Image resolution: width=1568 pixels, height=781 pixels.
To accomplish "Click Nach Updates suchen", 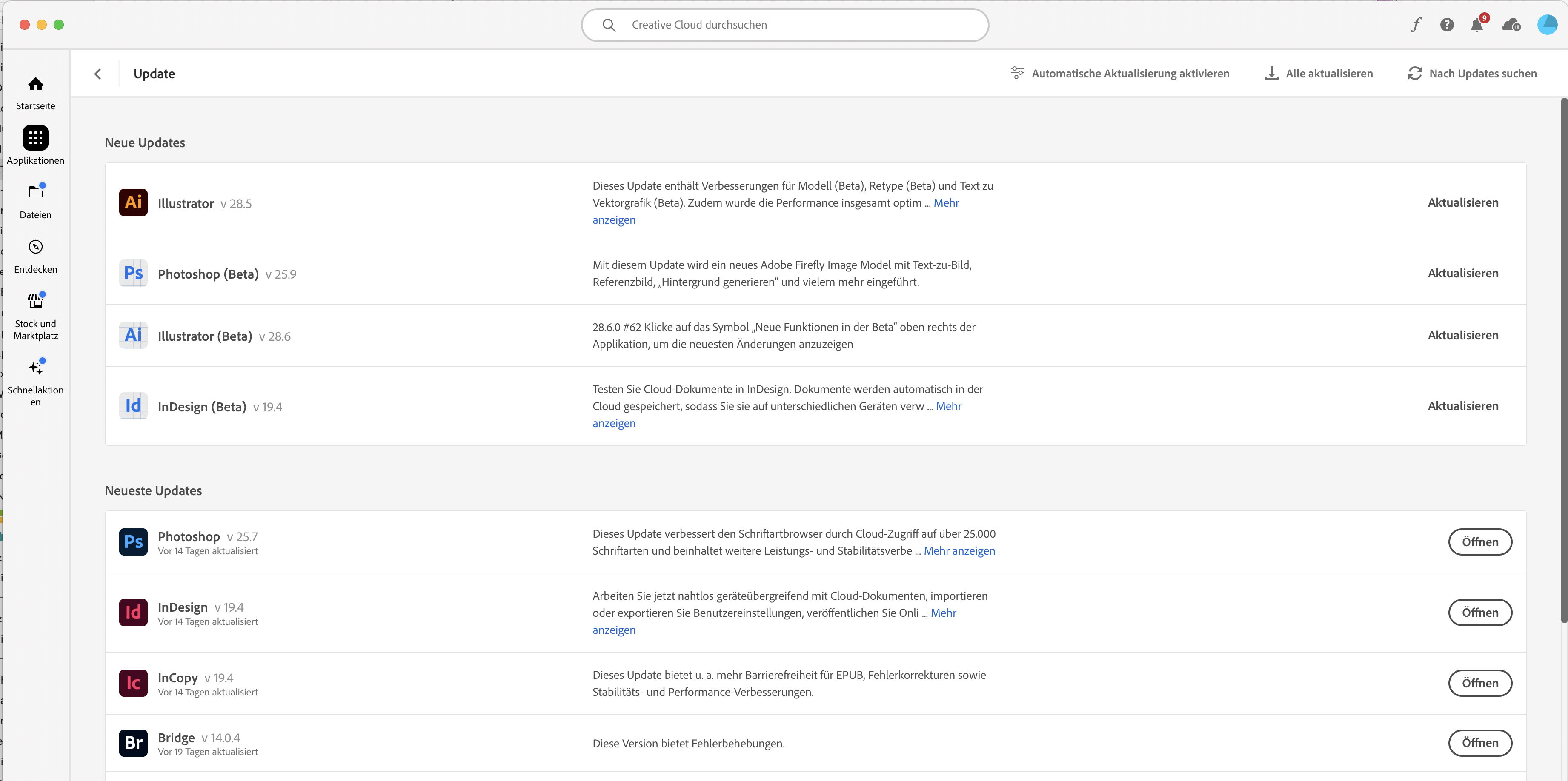I will pos(1472,74).
